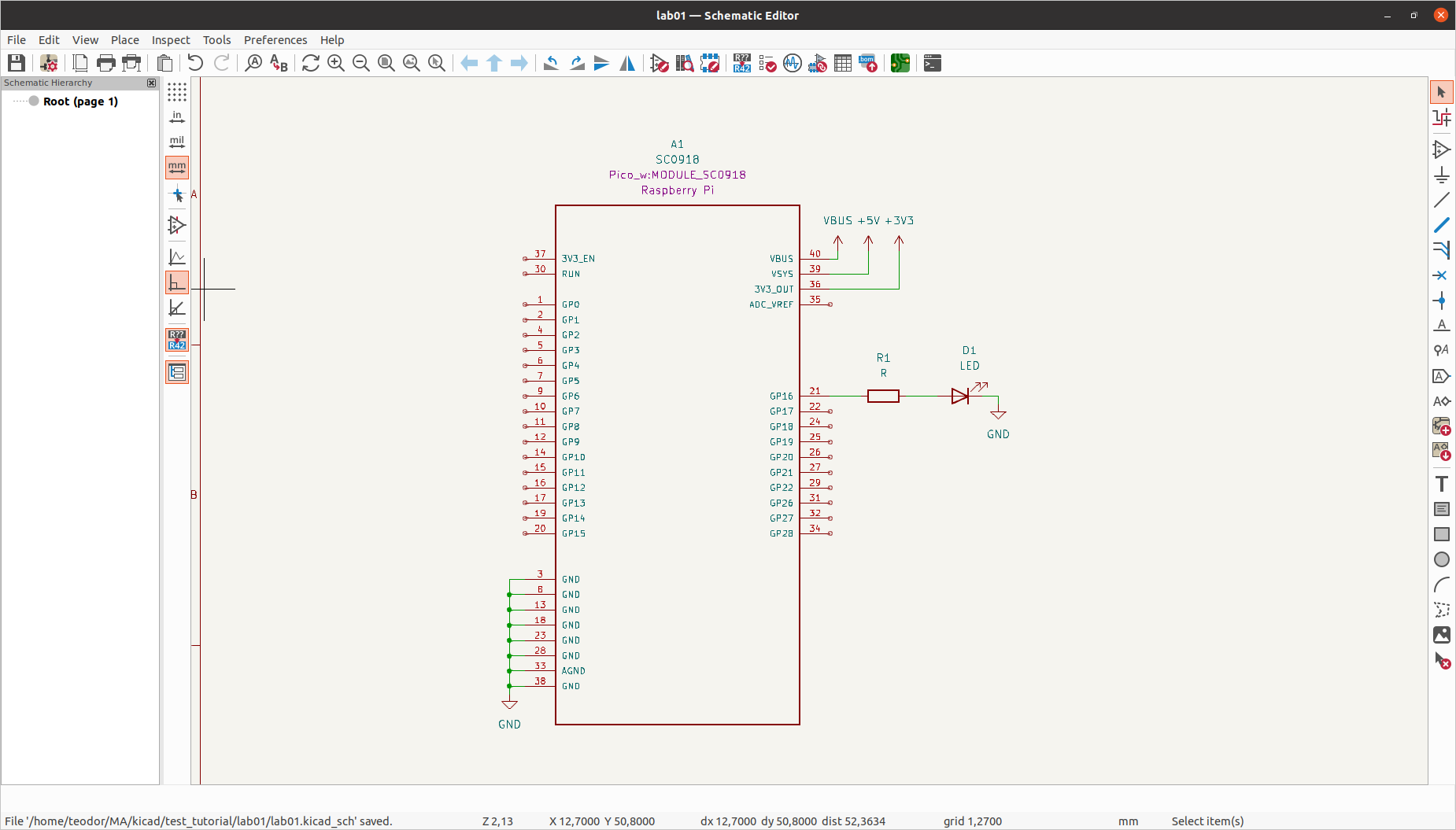Screen dimensions: 1456x830
Task: Click the grid size indicator in status bar
Action: (972, 821)
